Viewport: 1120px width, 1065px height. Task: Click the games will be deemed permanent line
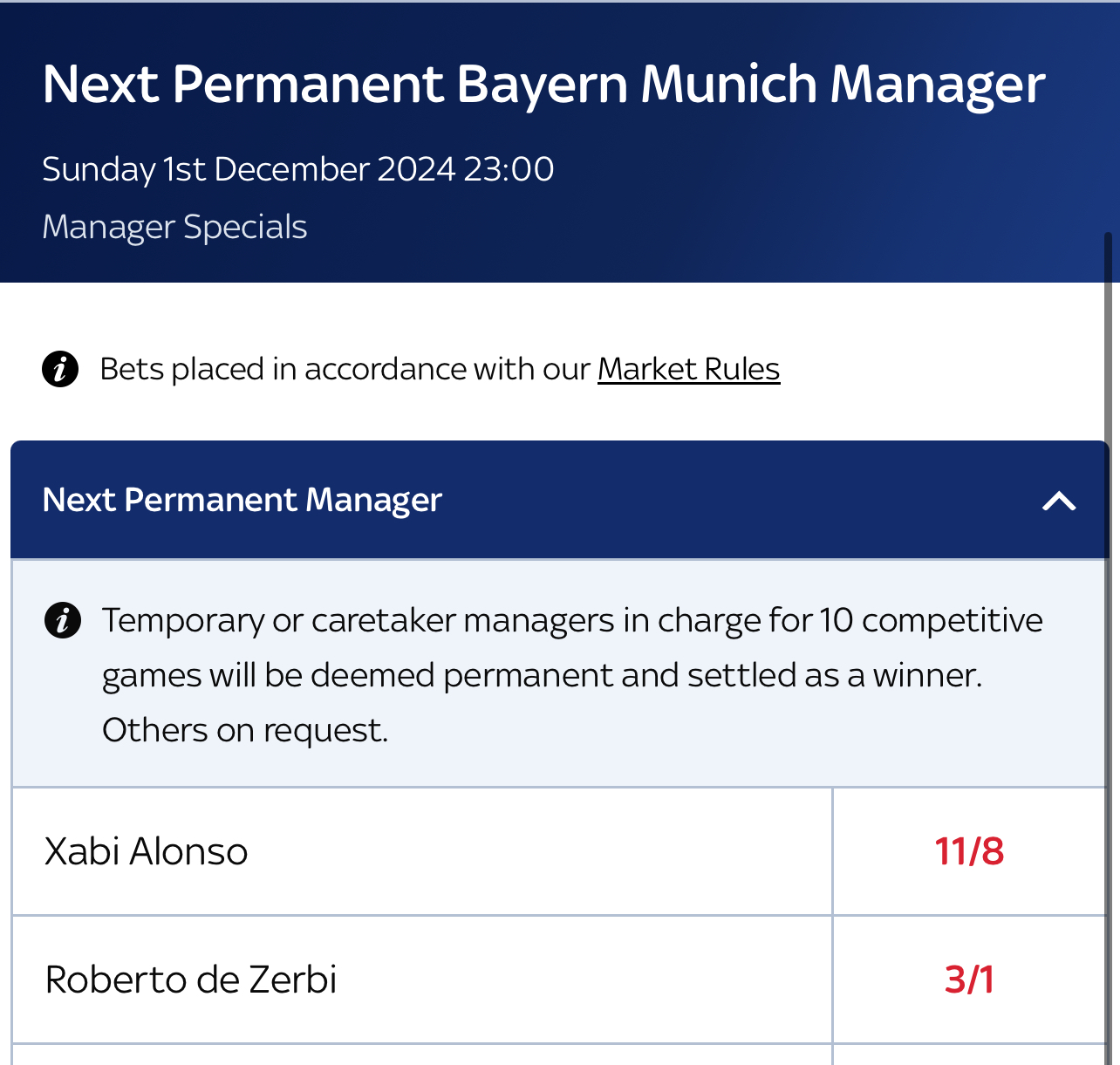click(x=542, y=675)
